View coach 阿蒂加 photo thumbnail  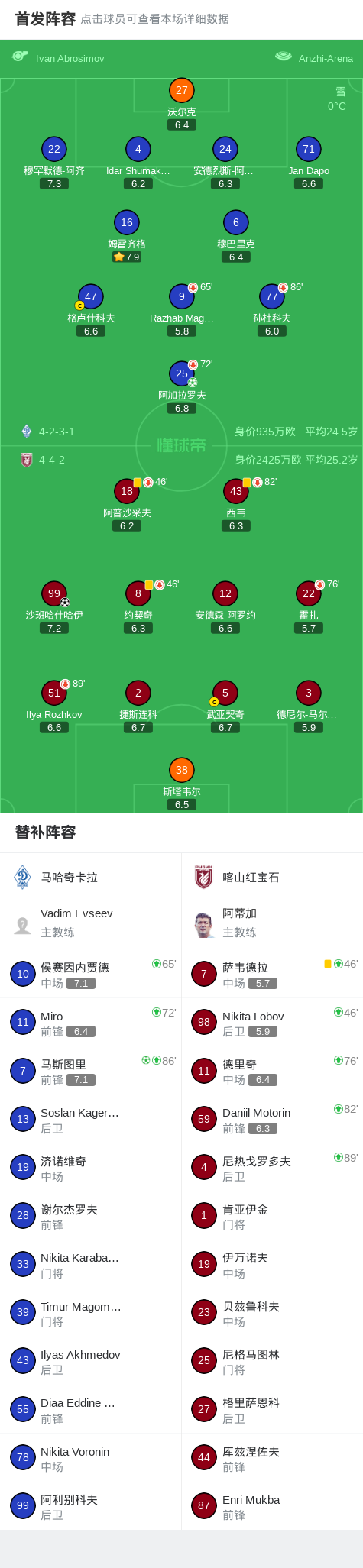(204, 924)
